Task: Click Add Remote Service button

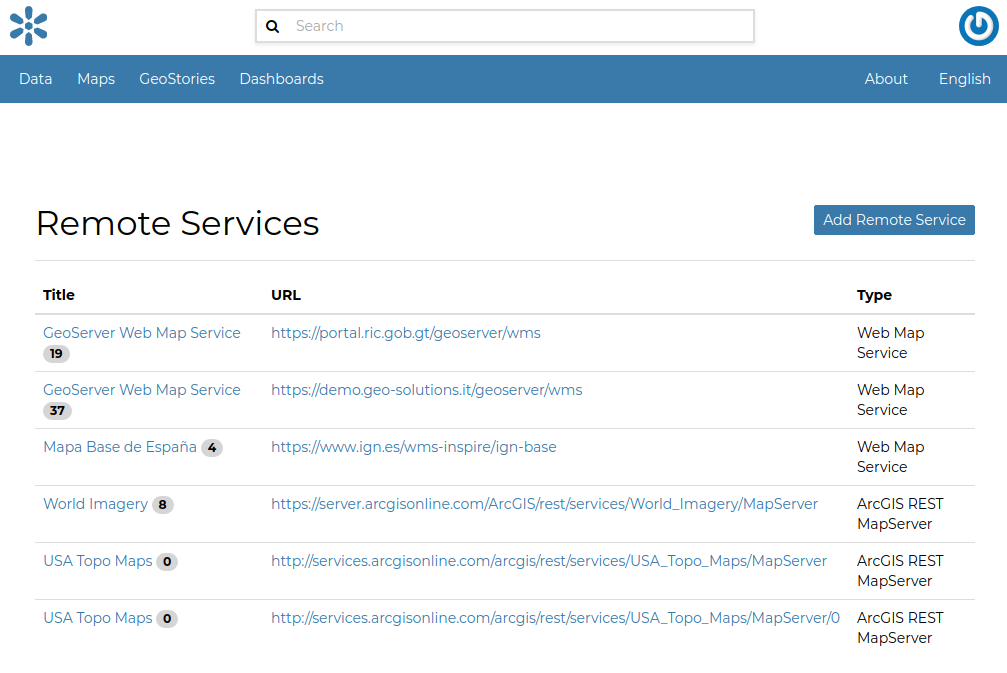Action: tap(893, 219)
